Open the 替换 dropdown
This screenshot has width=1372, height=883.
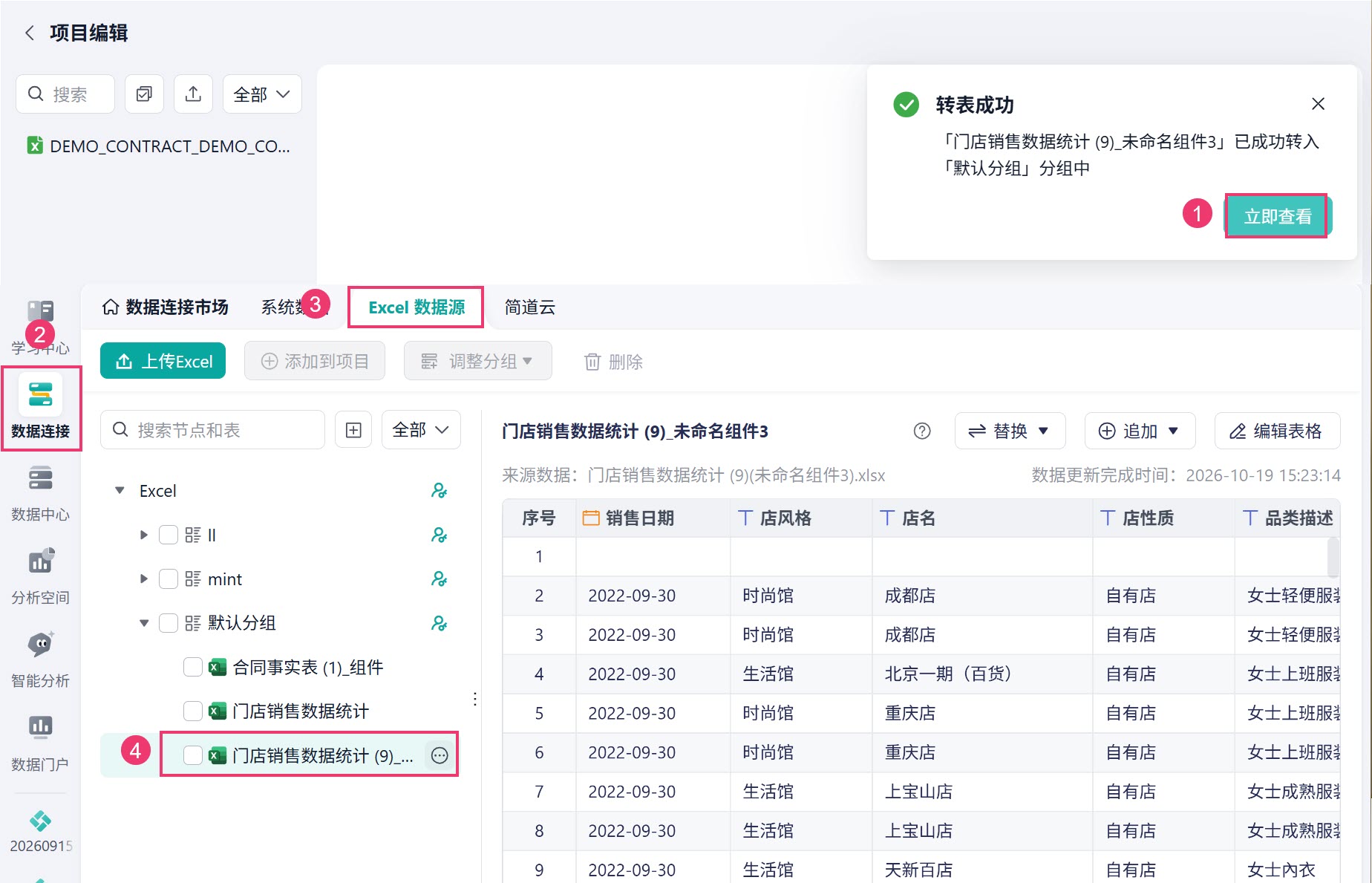tap(1010, 431)
